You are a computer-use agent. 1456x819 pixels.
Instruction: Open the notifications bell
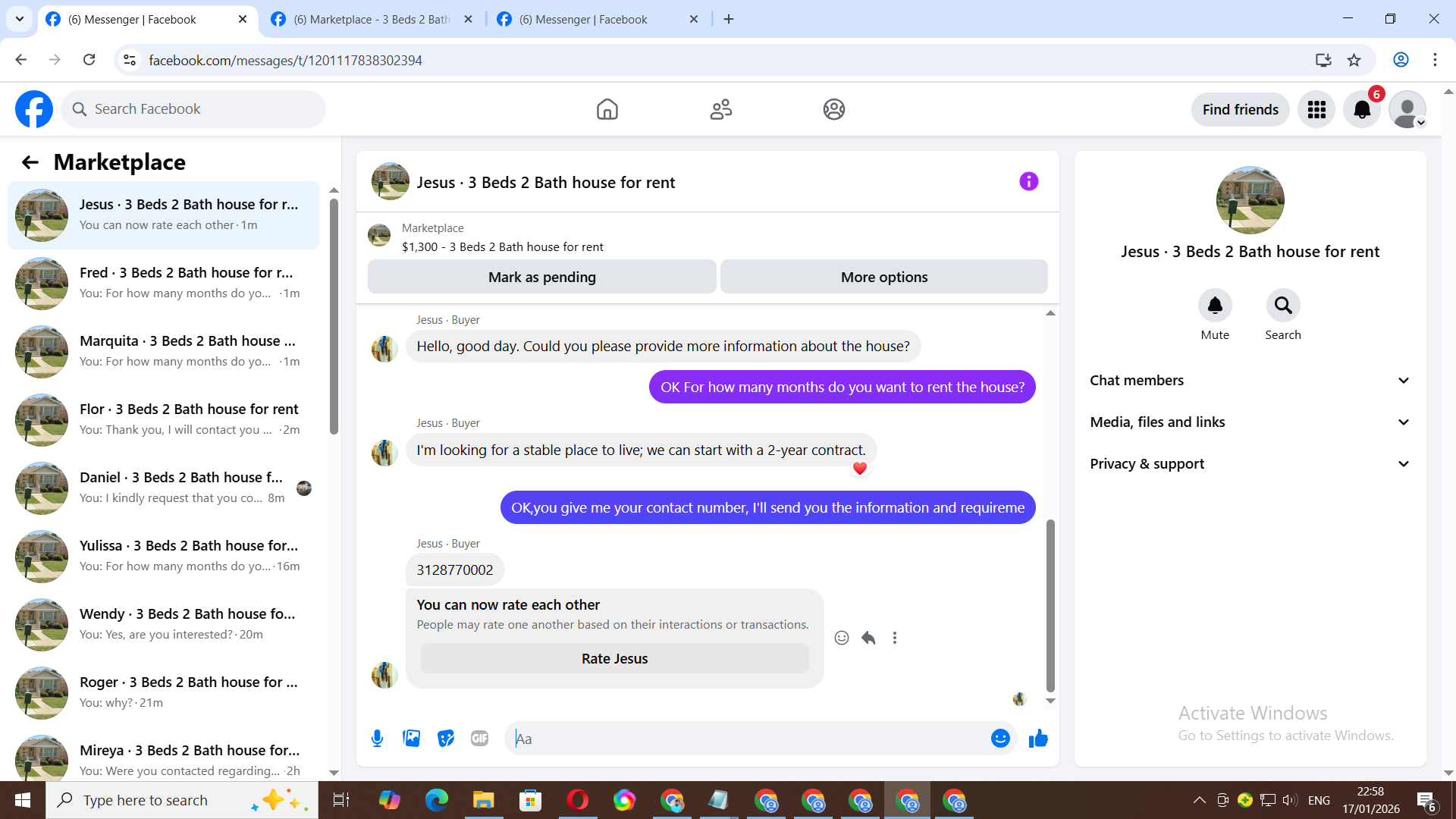1362,109
